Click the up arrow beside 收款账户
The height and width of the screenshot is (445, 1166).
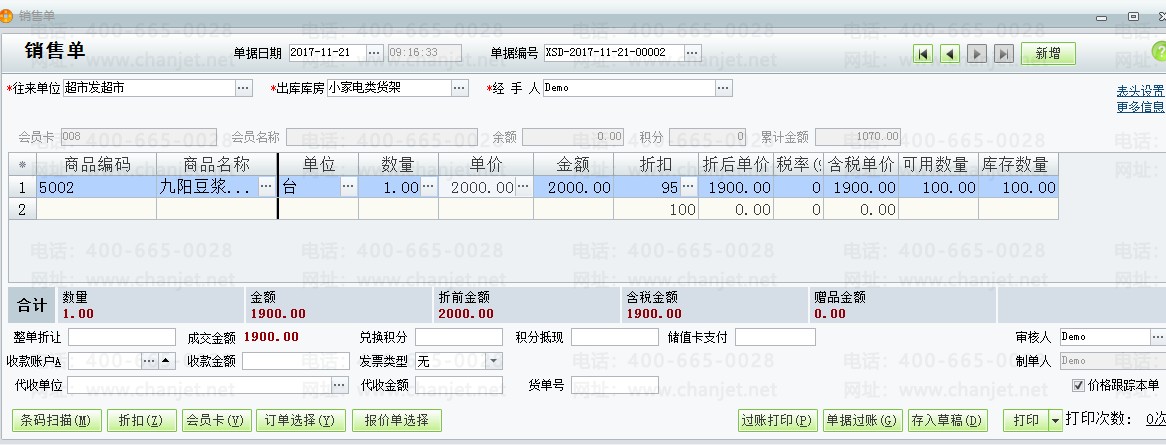point(165,361)
